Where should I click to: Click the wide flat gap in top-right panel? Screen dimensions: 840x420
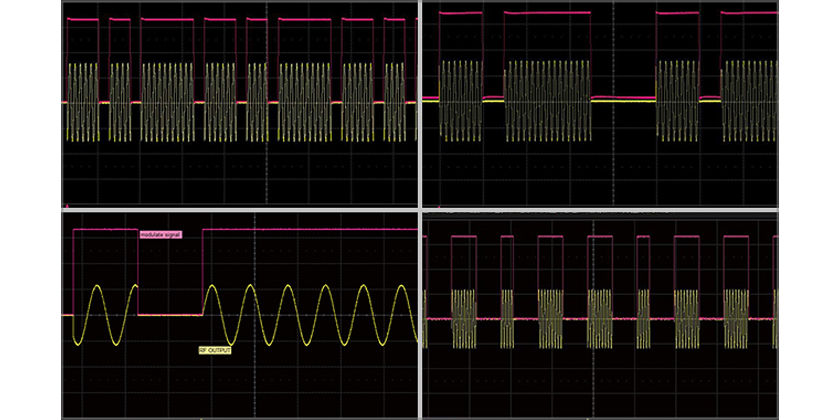click(623, 99)
